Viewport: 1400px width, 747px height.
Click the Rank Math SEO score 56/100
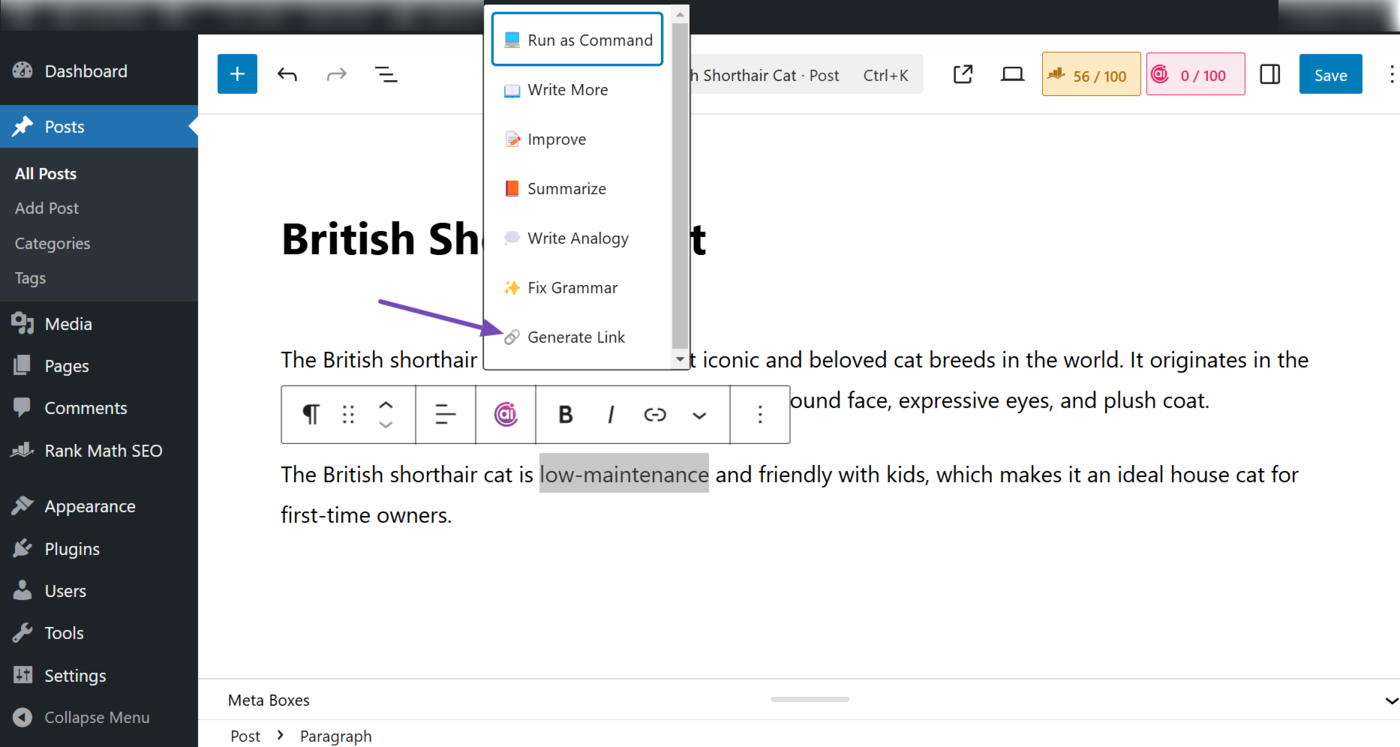(x=1091, y=75)
